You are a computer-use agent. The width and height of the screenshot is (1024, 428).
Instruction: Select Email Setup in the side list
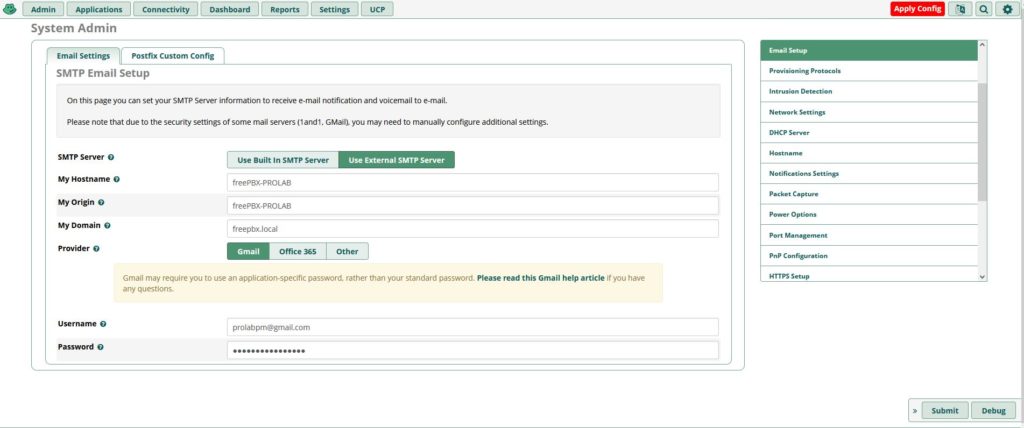click(869, 50)
